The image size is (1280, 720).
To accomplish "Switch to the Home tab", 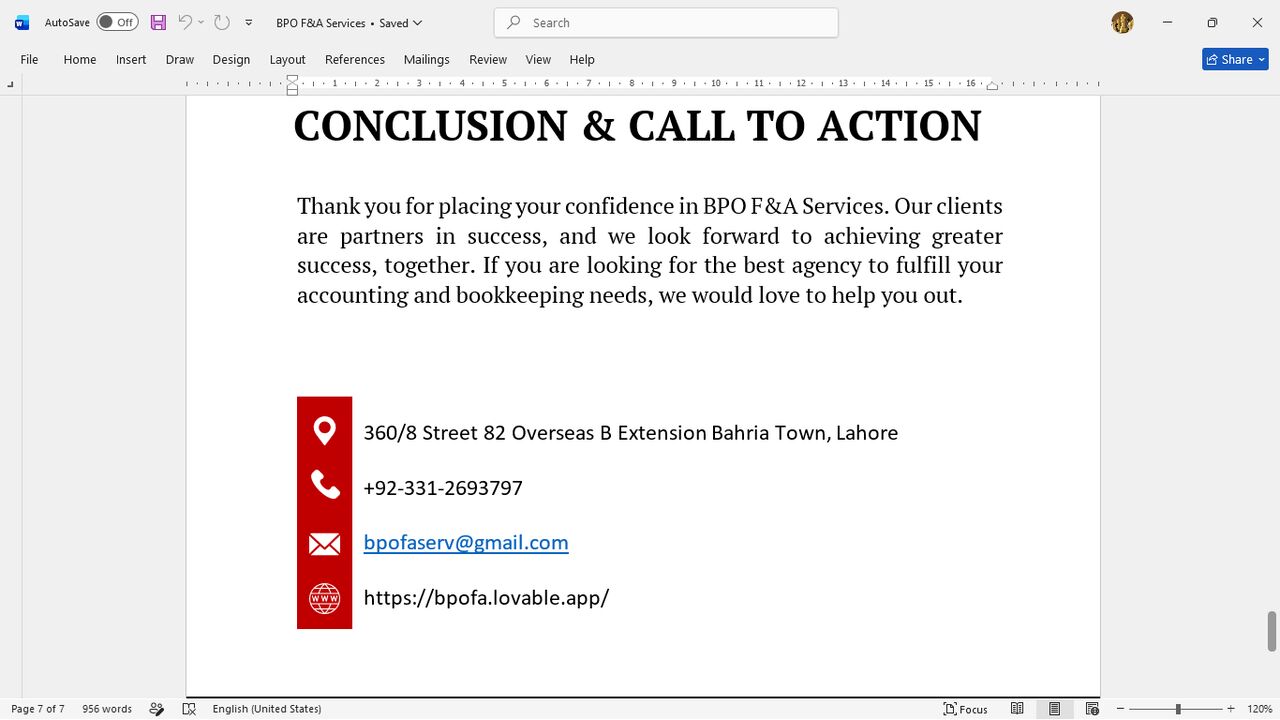I will (80, 60).
